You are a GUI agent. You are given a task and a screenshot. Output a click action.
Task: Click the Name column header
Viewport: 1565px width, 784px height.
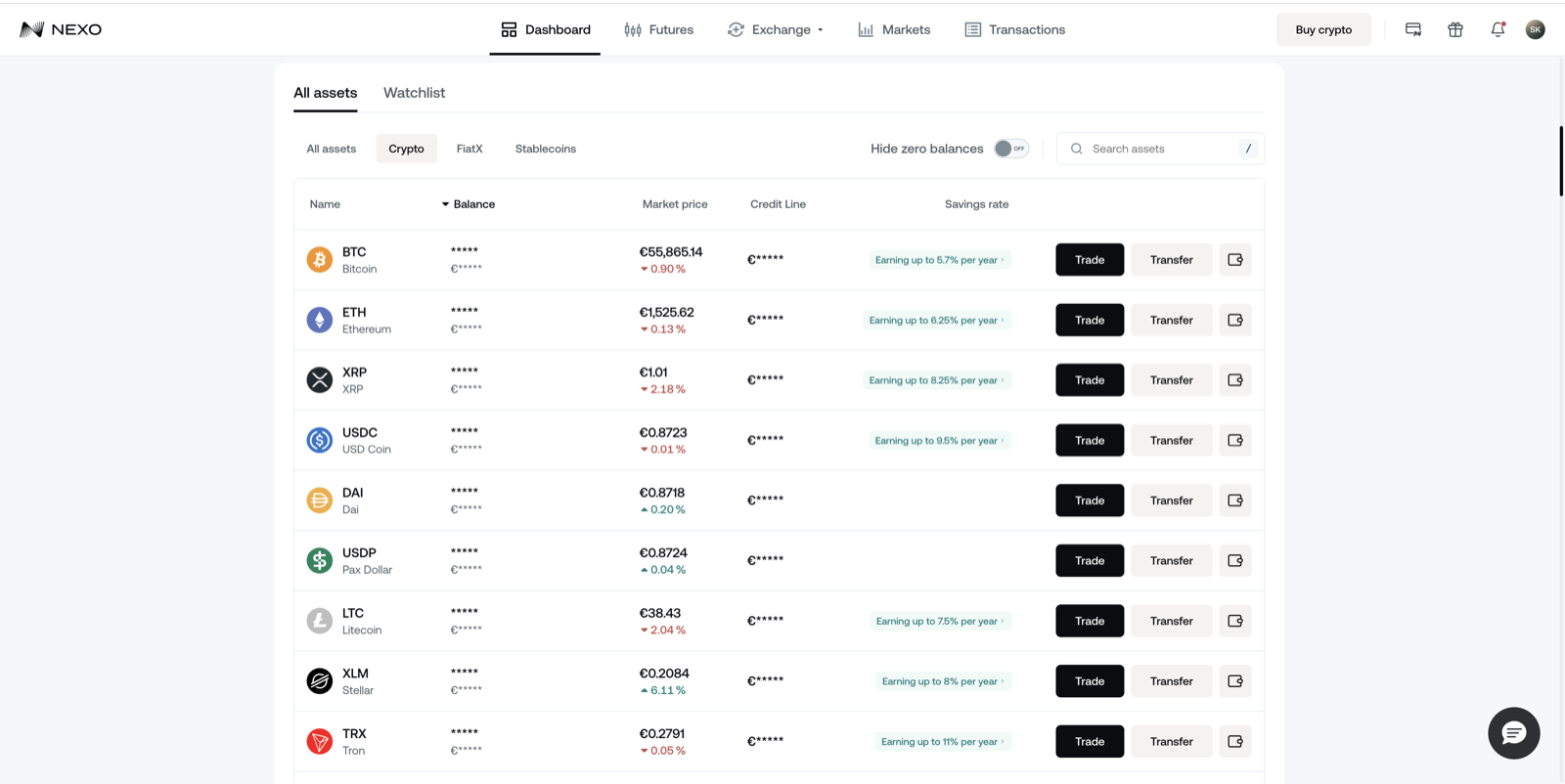[325, 204]
